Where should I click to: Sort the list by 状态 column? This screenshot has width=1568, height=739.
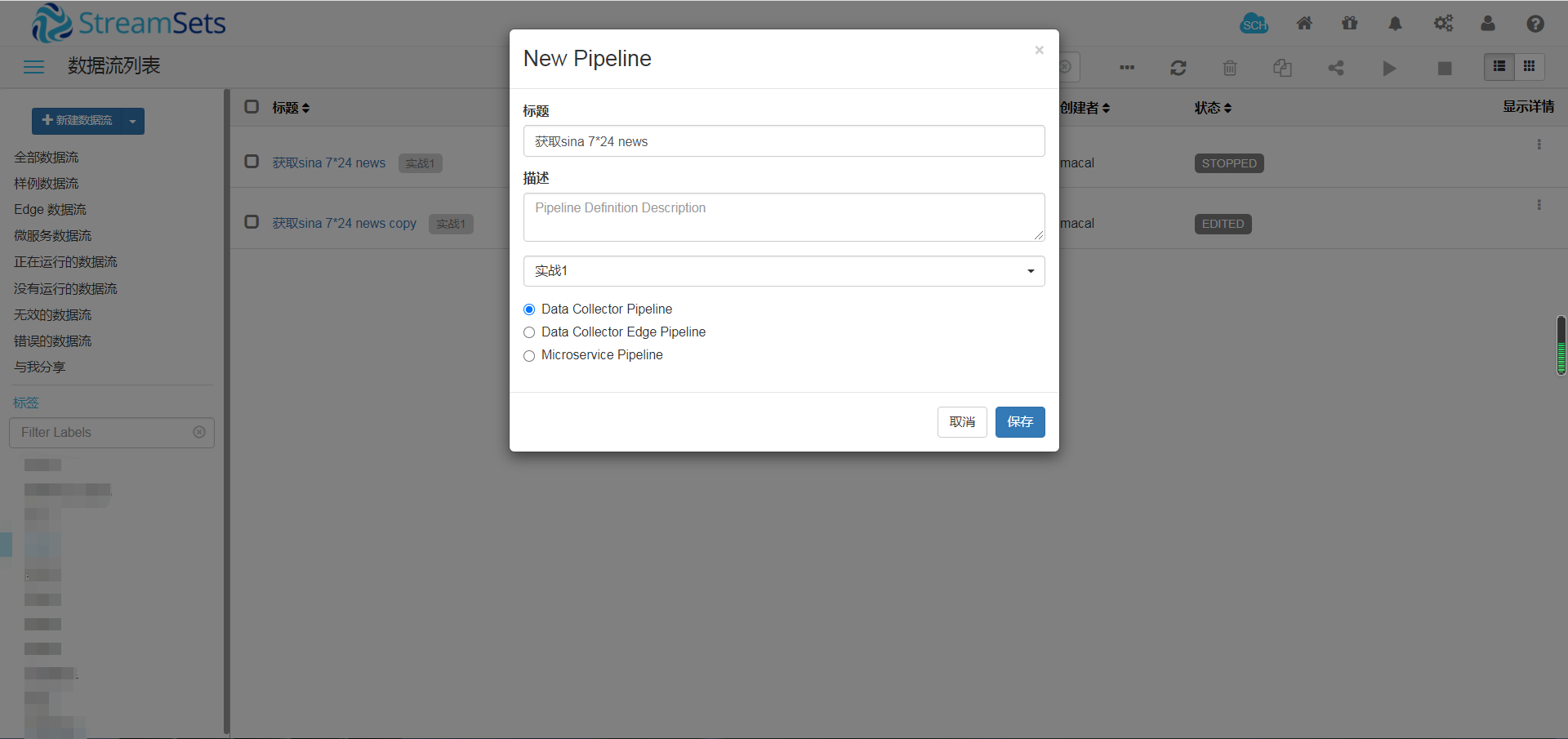(1212, 108)
